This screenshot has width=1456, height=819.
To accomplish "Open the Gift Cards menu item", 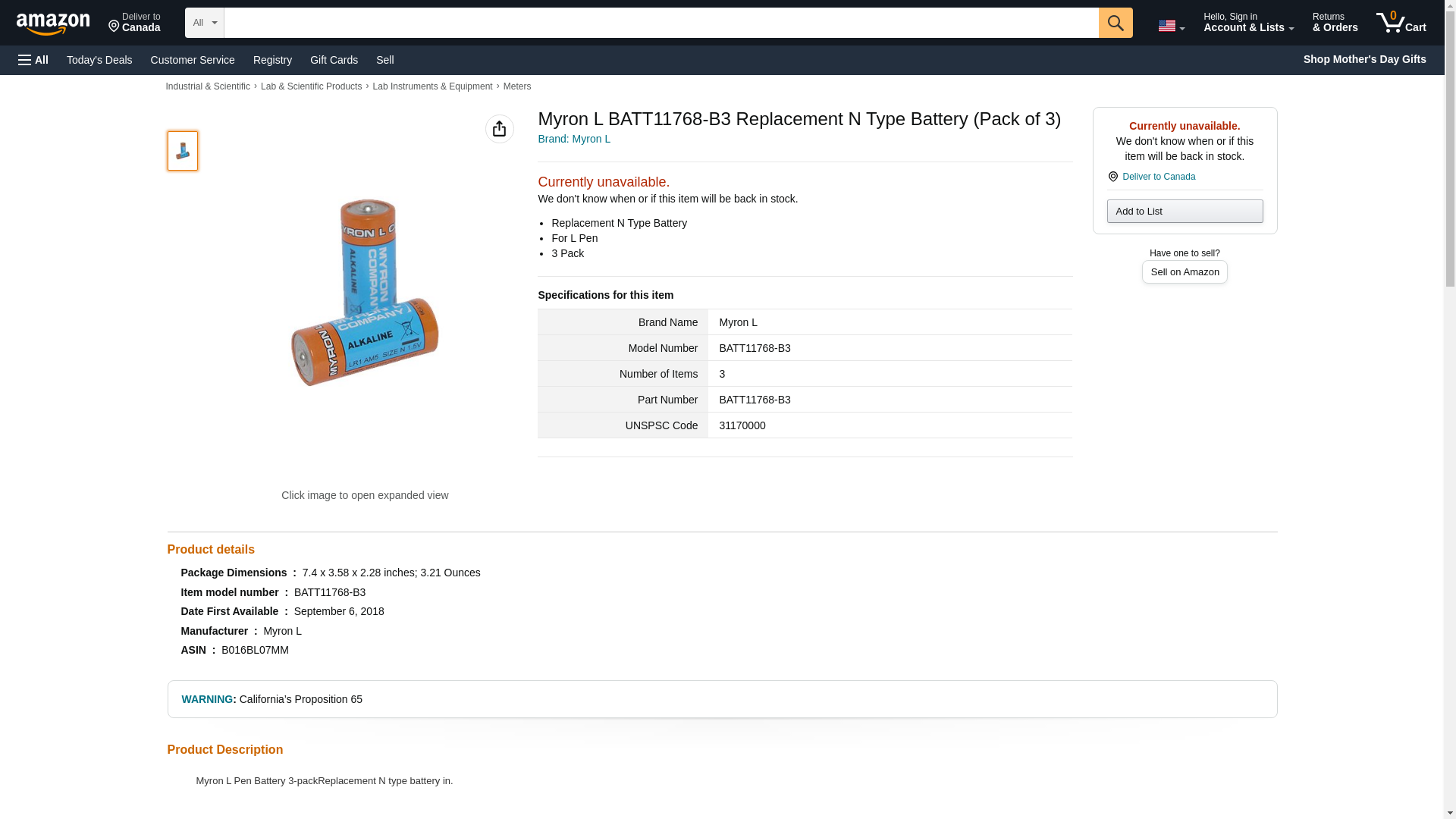I will tap(334, 60).
